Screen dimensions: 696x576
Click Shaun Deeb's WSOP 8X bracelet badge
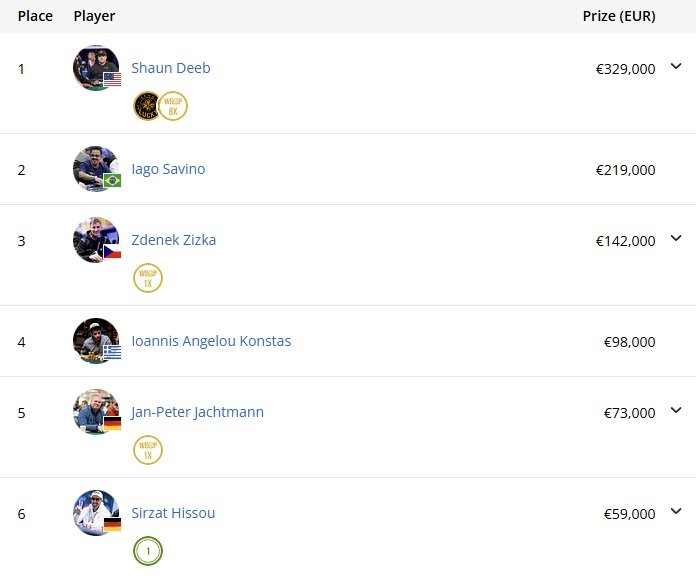tap(174, 106)
